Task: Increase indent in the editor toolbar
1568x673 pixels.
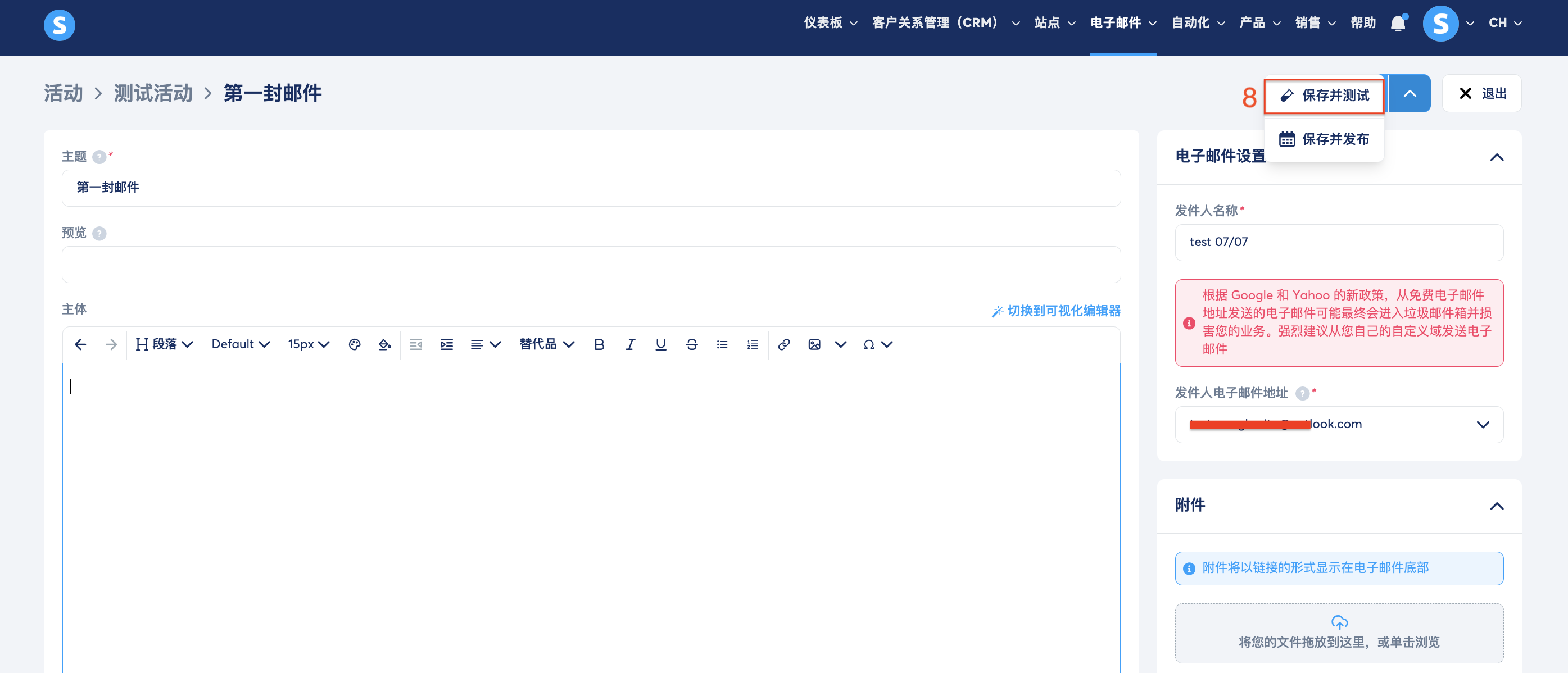Action: [x=447, y=344]
